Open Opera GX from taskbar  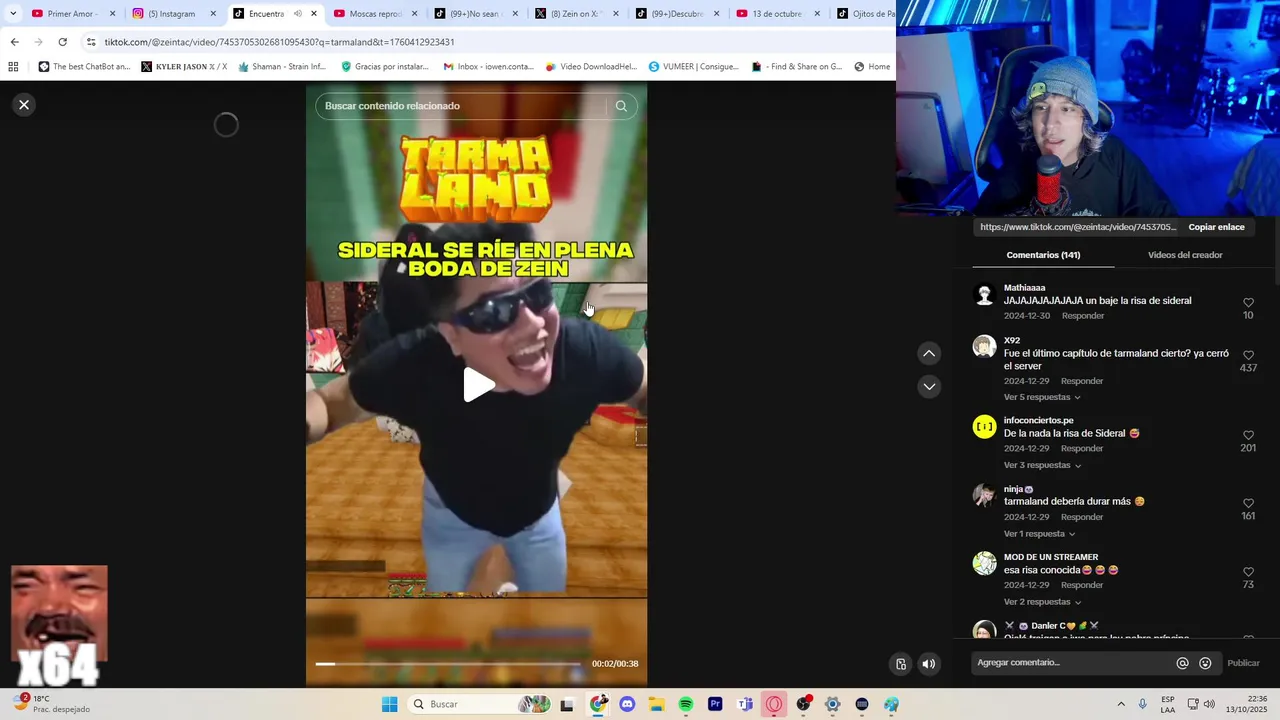[x=774, y=704]
